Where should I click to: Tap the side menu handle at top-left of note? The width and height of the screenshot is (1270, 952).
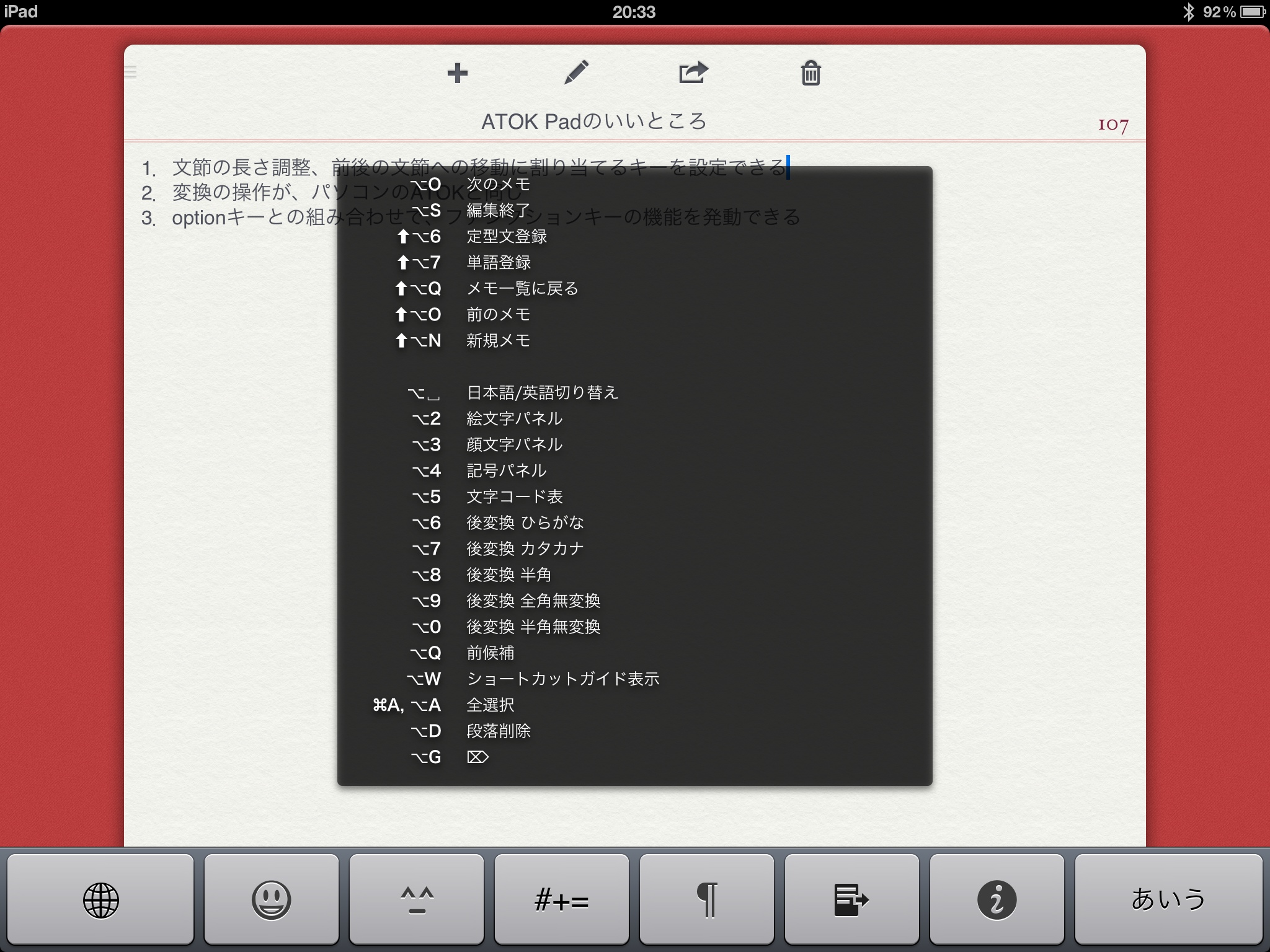point(130,73)
